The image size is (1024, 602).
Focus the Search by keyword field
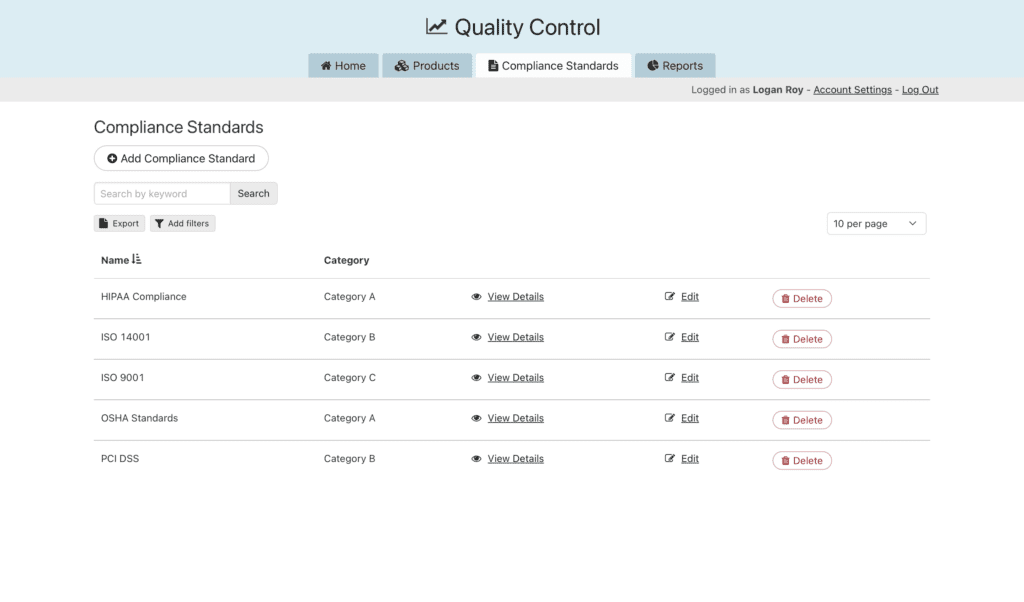pyautogui.click(x=162, y=194)
